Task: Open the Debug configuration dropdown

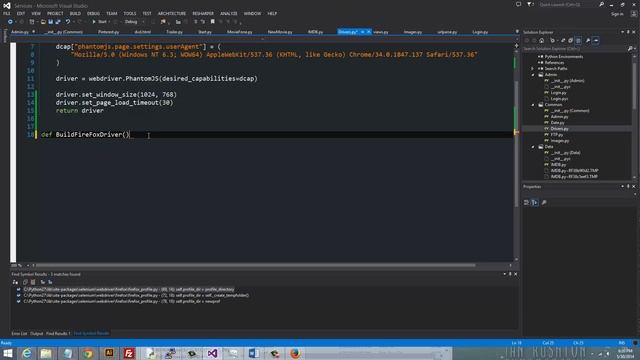Action: pos(134,22)
